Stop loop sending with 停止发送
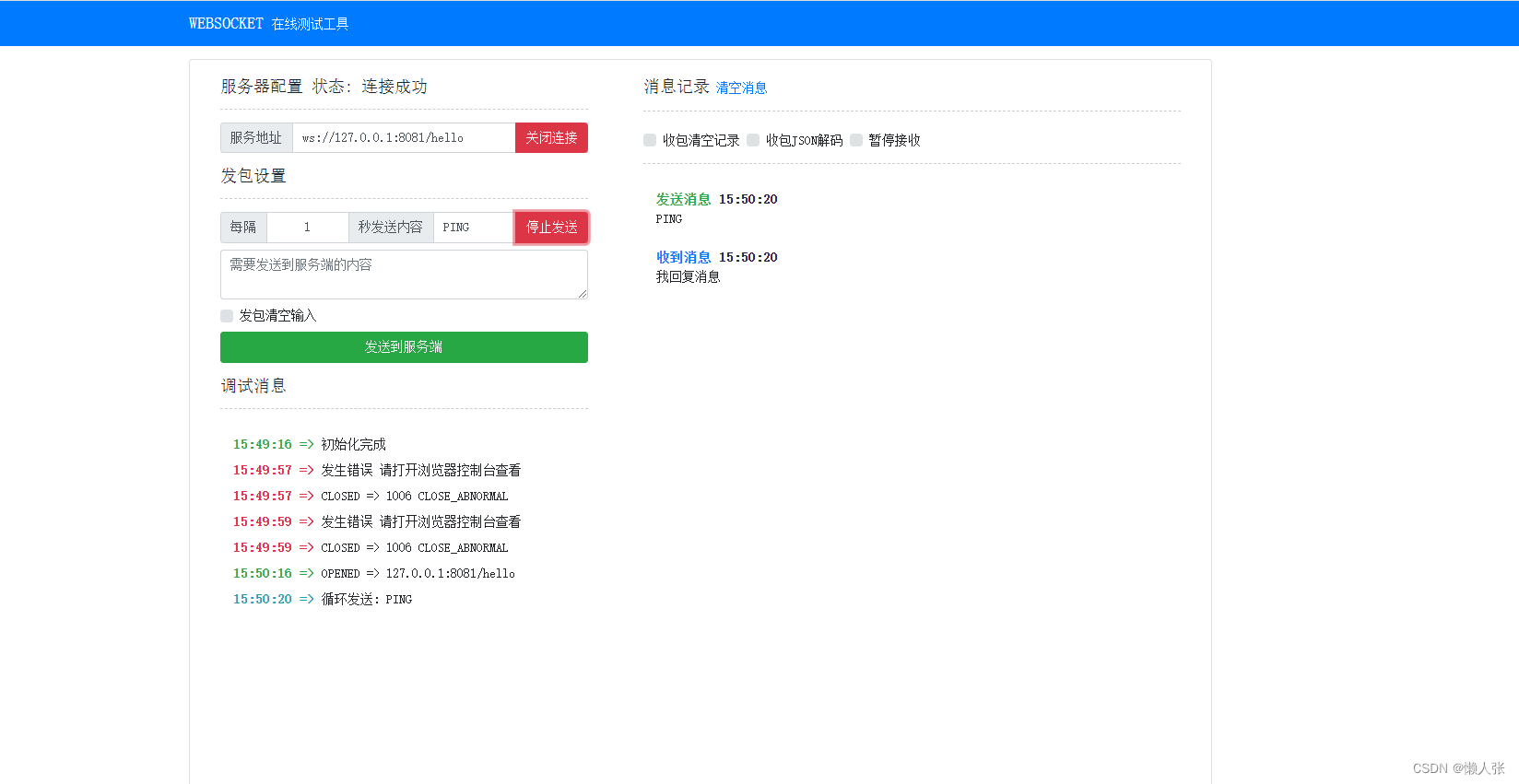Viewport: 1519px width, 784px height. point(551,228)
